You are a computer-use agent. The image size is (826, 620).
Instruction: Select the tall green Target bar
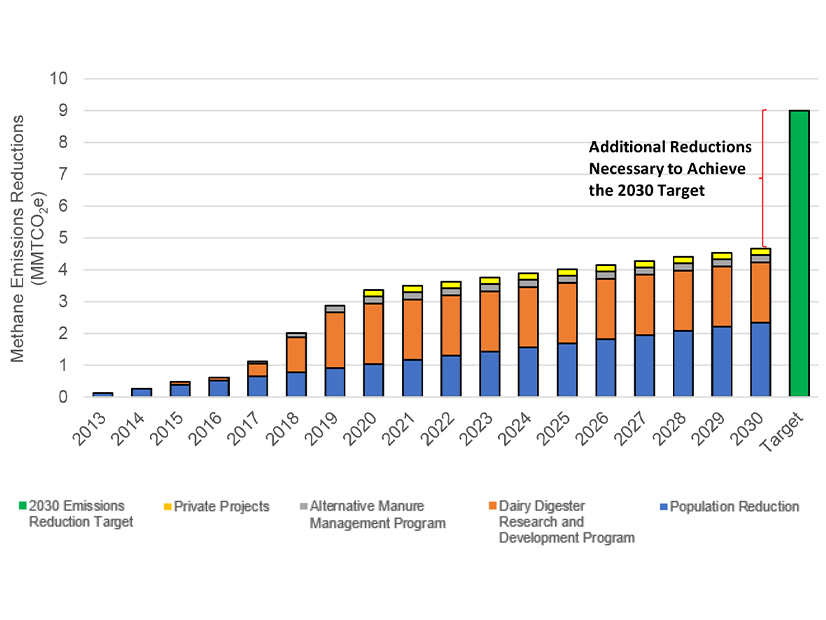point(798,253)
